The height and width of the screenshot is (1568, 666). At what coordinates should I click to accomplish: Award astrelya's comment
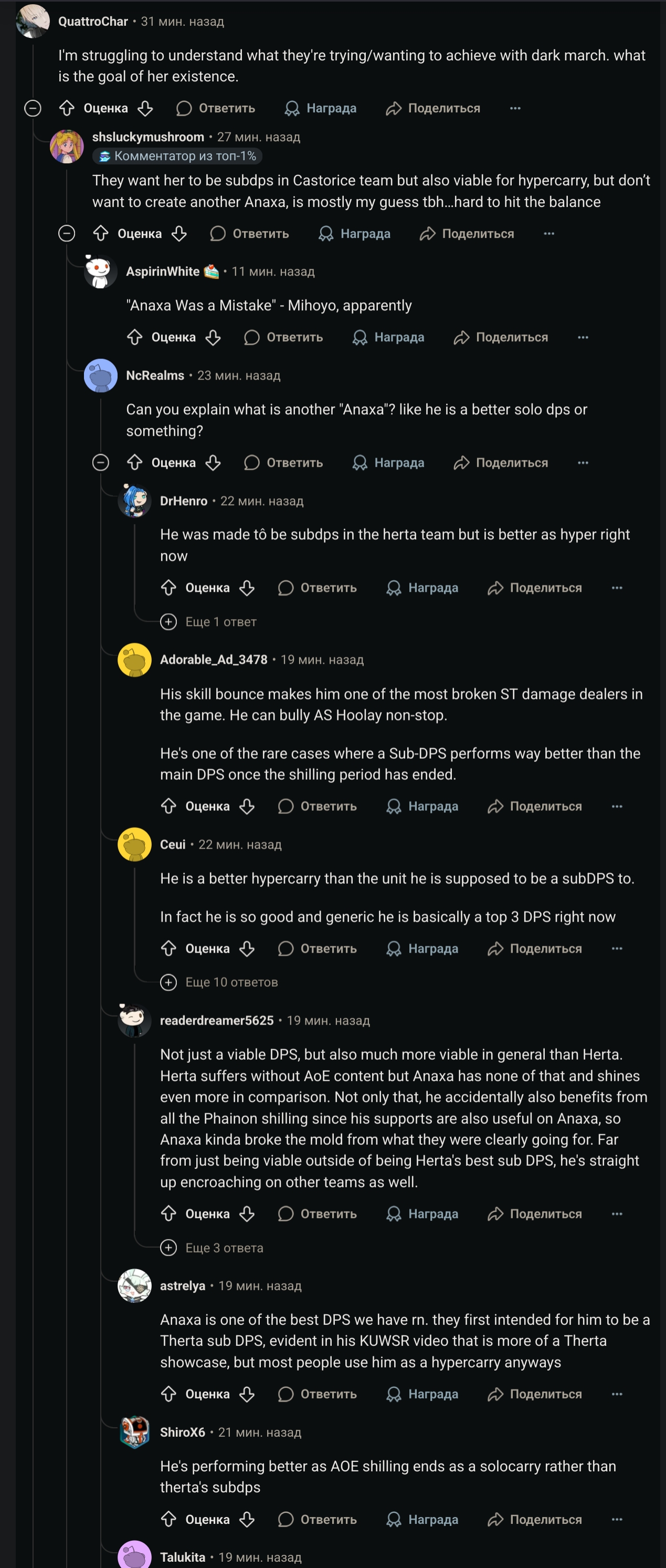(394, 1394)
